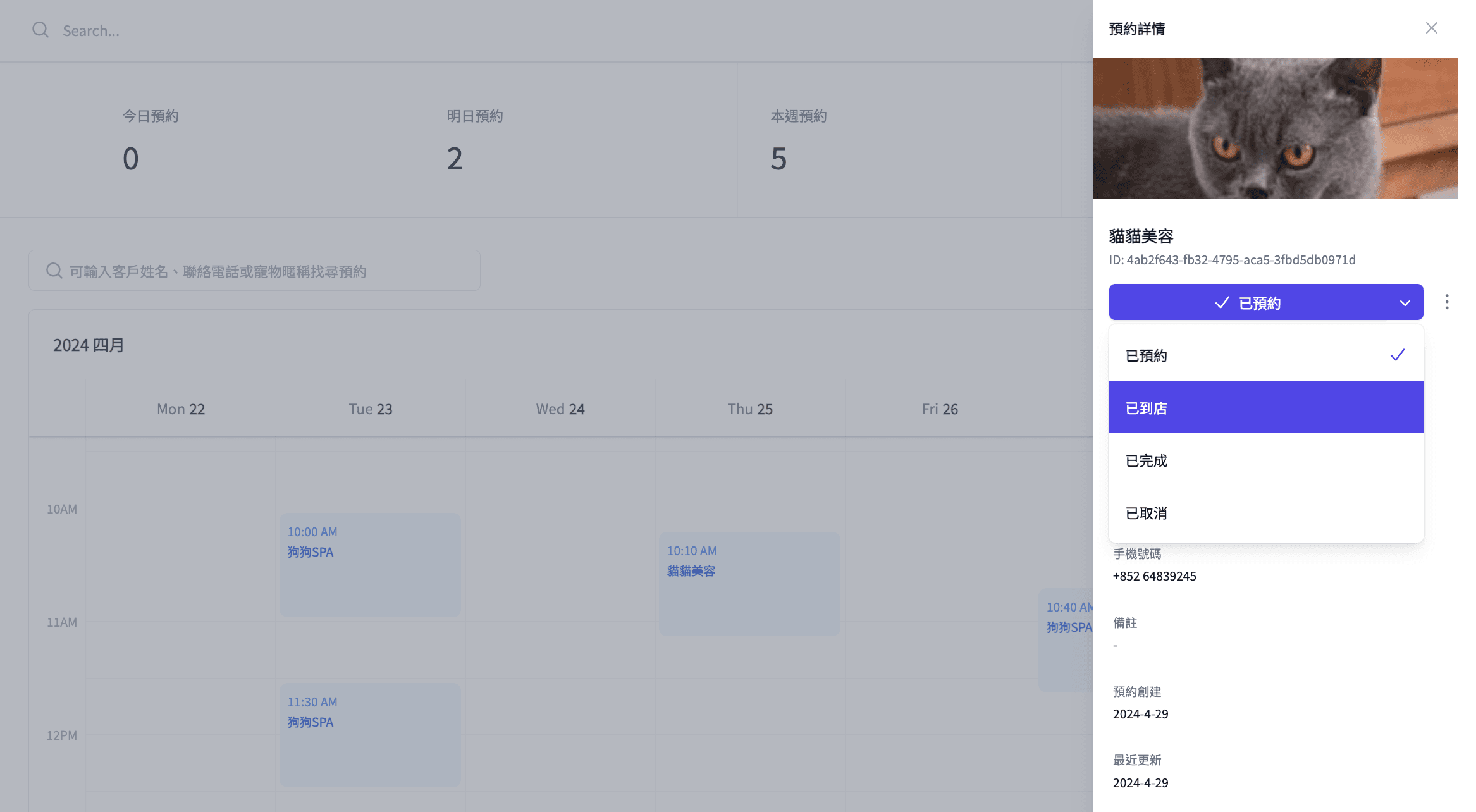Click the customer name search field
Viewport: 1476px width, 812px height.
click(254, 271)
